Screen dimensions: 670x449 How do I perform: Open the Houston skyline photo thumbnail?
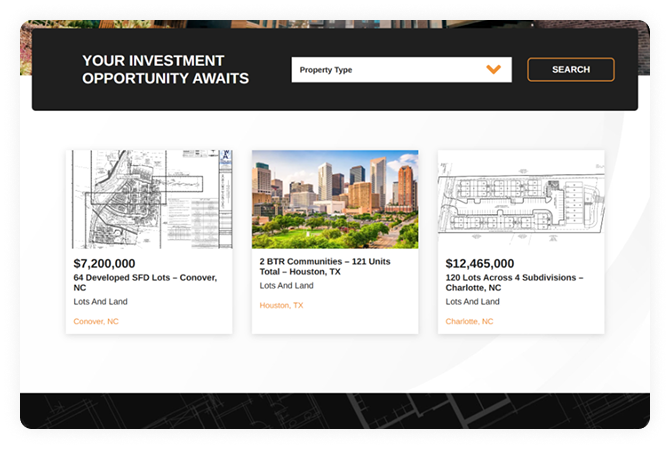pyautogui.click(x=335, y=199)
